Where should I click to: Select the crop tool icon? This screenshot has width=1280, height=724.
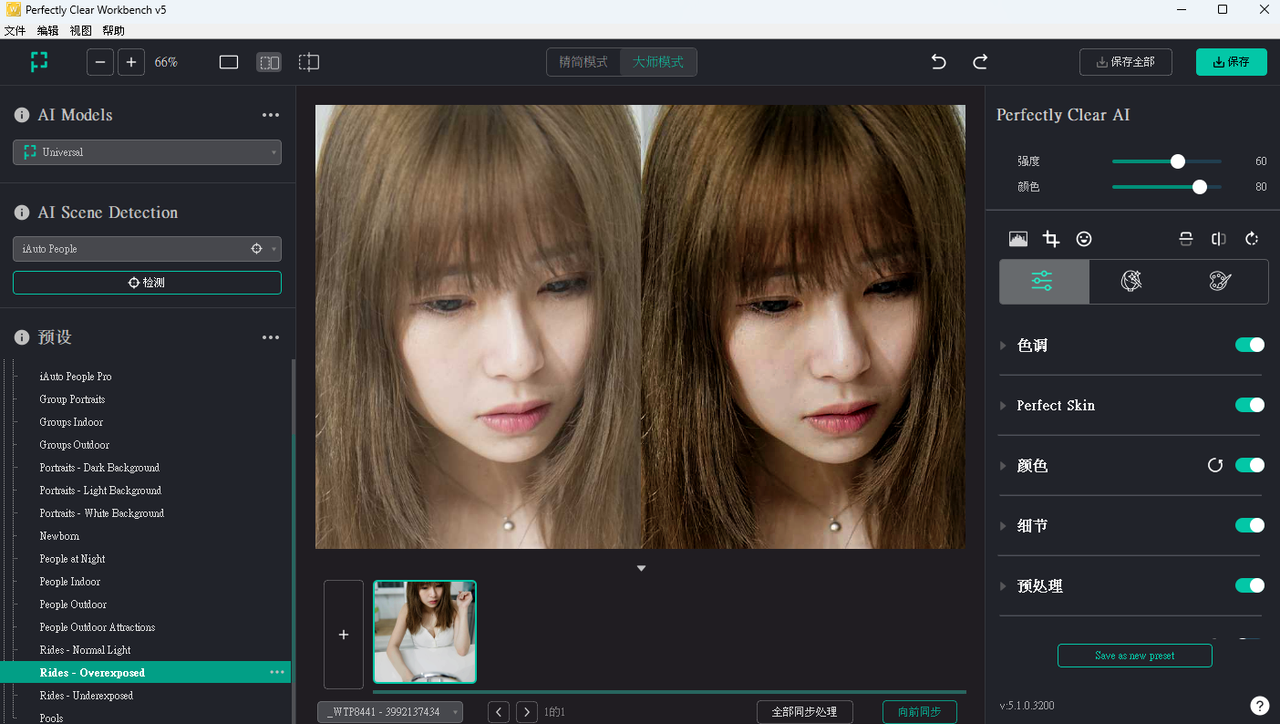[x=1051, y=239]
